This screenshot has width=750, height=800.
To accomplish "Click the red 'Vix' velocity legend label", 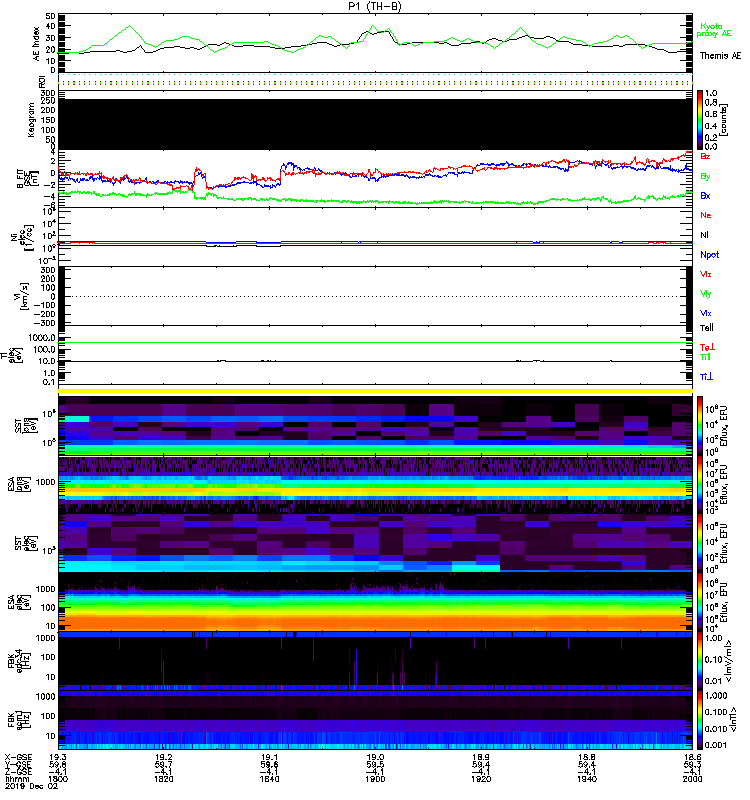I will click(x=705, y=274).
